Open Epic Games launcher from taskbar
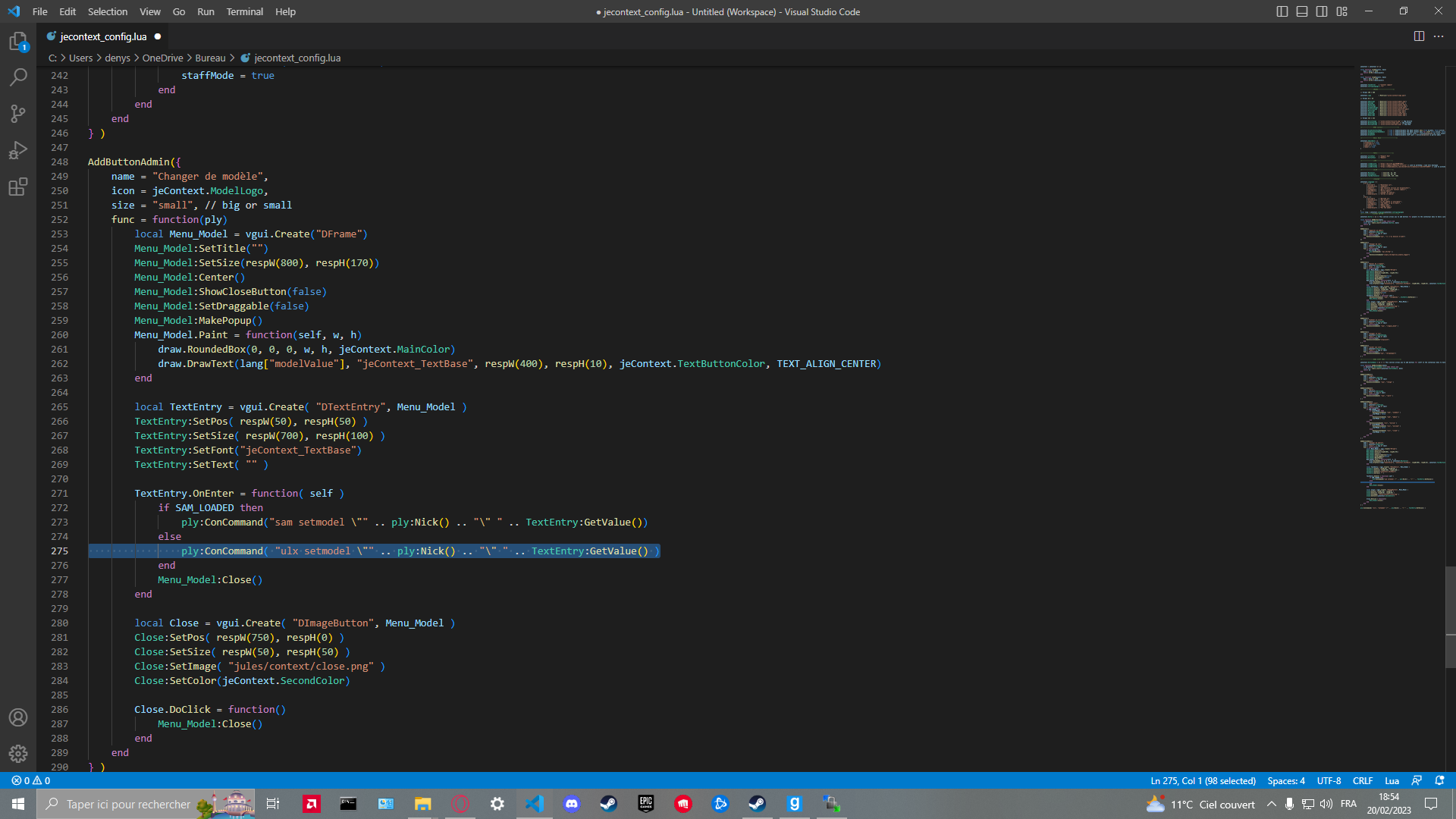 tap(646, 804)
